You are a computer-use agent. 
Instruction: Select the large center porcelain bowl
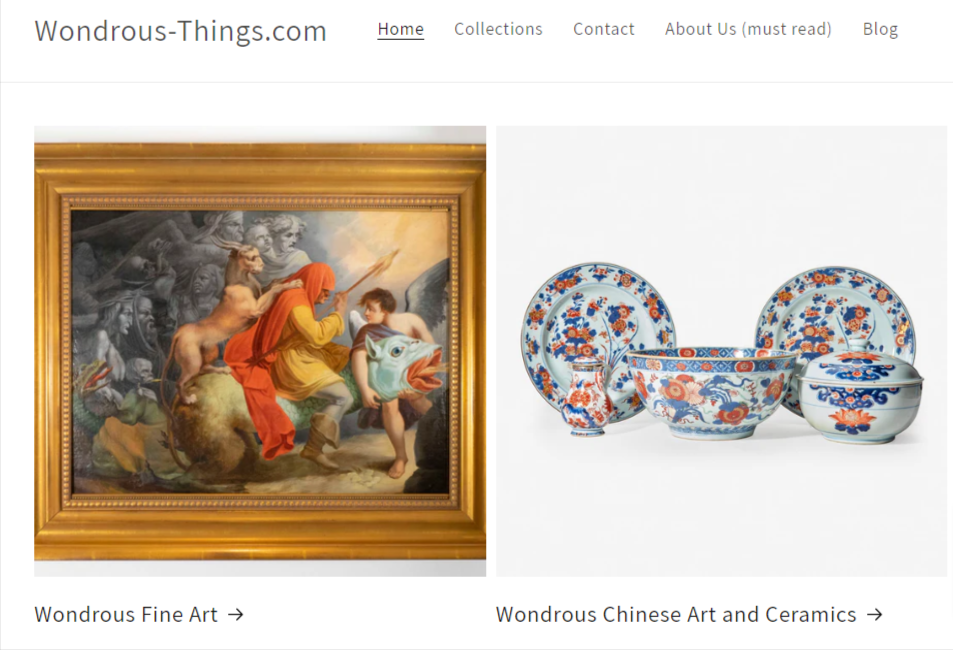[x=711, y=391]
